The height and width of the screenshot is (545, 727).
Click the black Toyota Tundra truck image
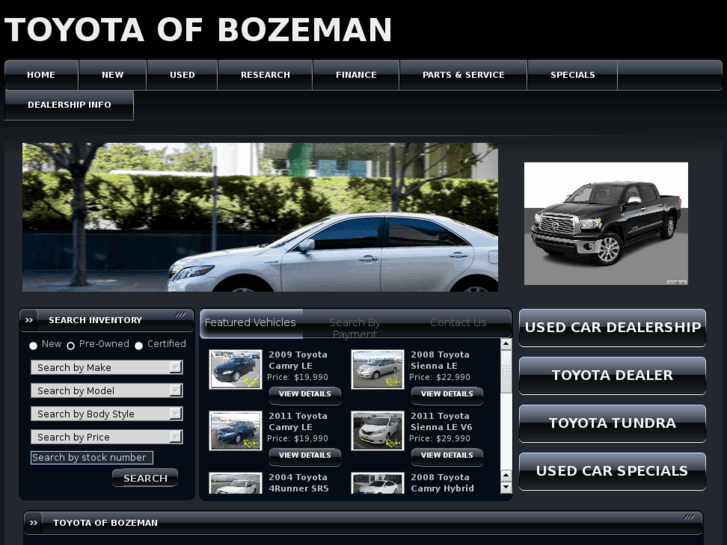click(606, 224)
